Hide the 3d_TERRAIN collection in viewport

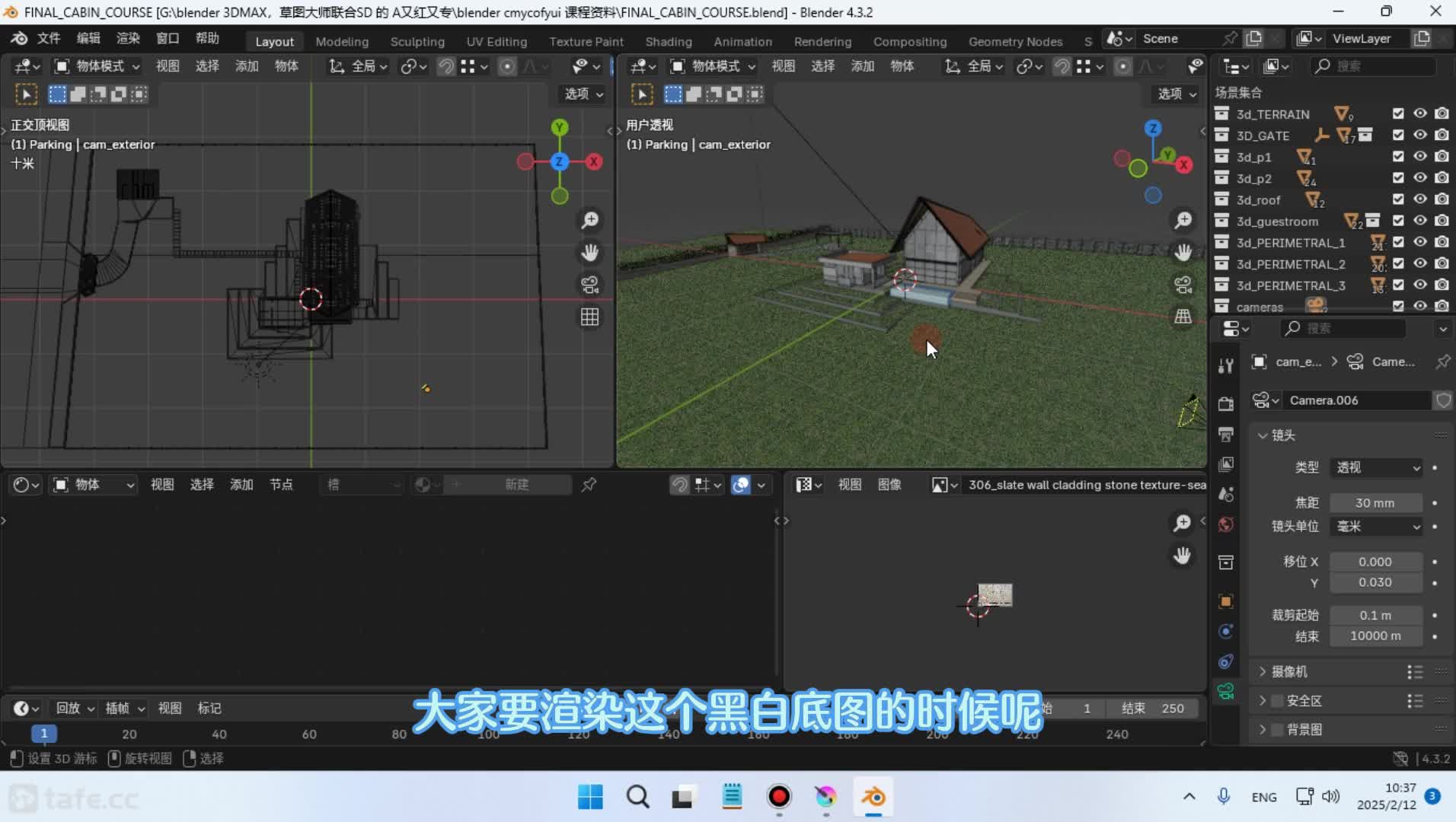(x=1420, y=113)
